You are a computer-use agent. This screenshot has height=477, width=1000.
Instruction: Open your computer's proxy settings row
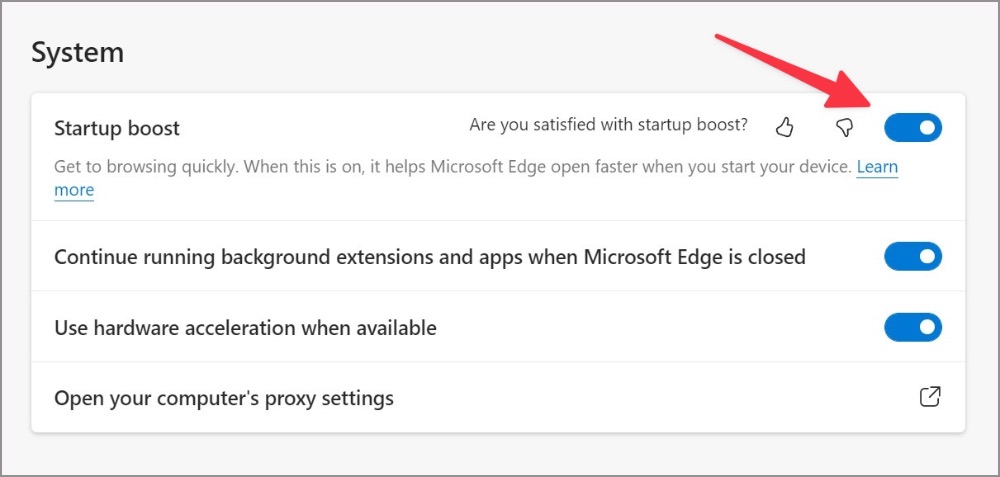pyautogui.click(x=498, y=398)
